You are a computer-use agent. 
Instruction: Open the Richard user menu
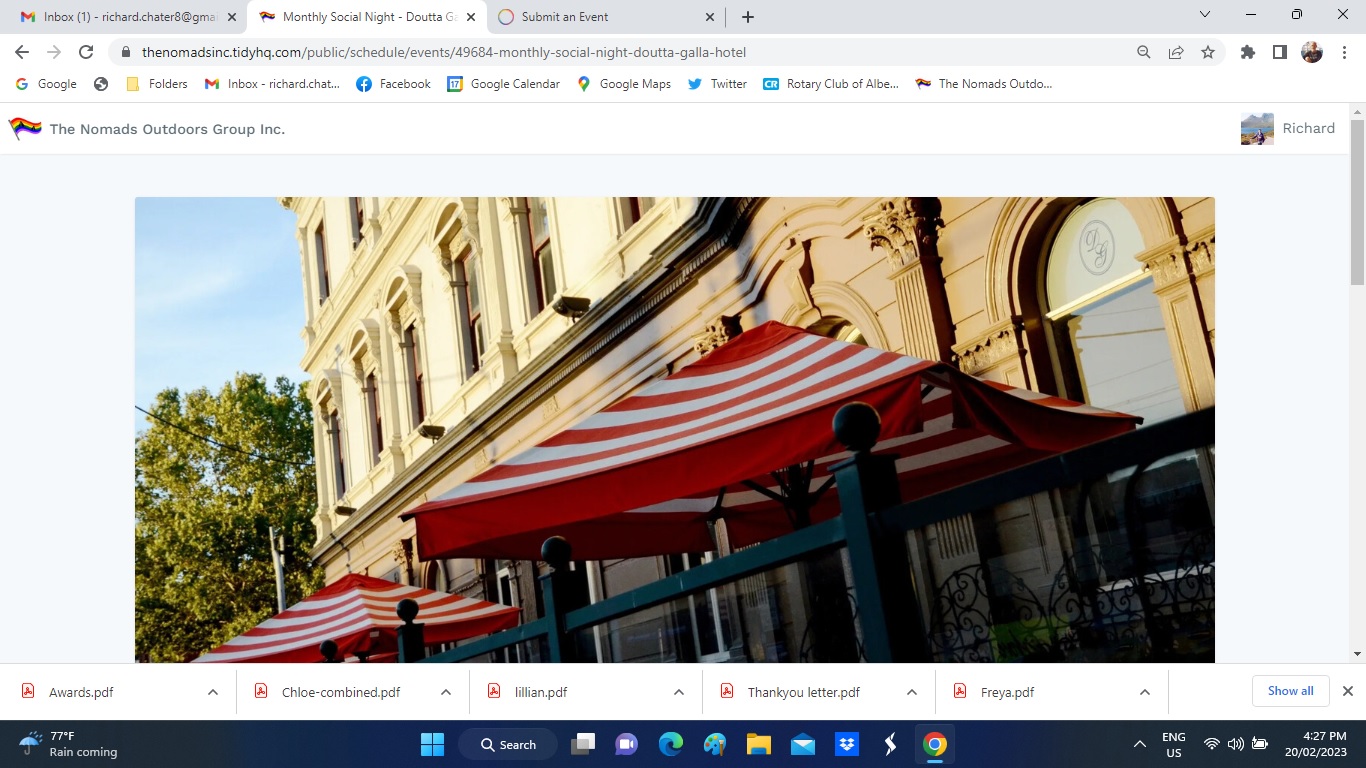pyautogui.click(x=1288, y=128)
